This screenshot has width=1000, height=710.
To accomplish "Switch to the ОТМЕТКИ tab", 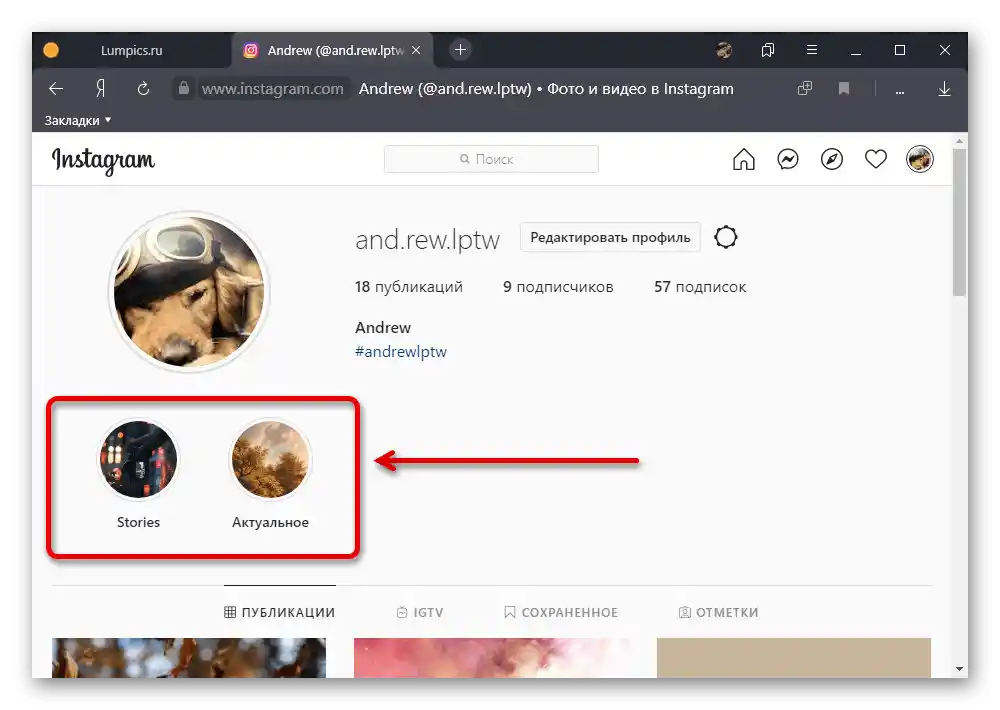I will [x=718, y=612].
